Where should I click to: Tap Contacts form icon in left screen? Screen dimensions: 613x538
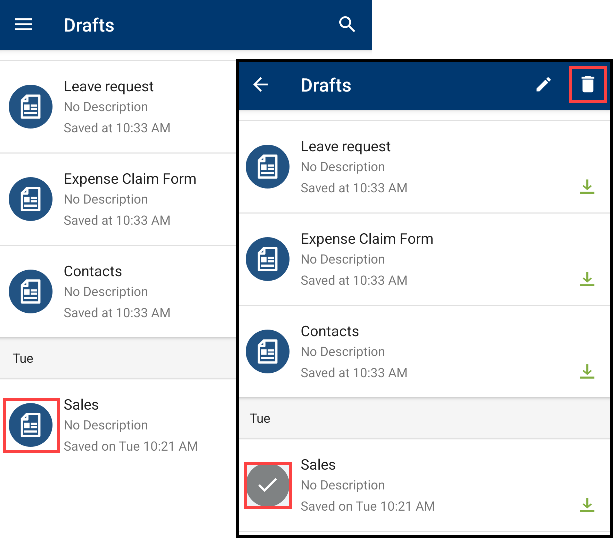[x=30, y=291]
